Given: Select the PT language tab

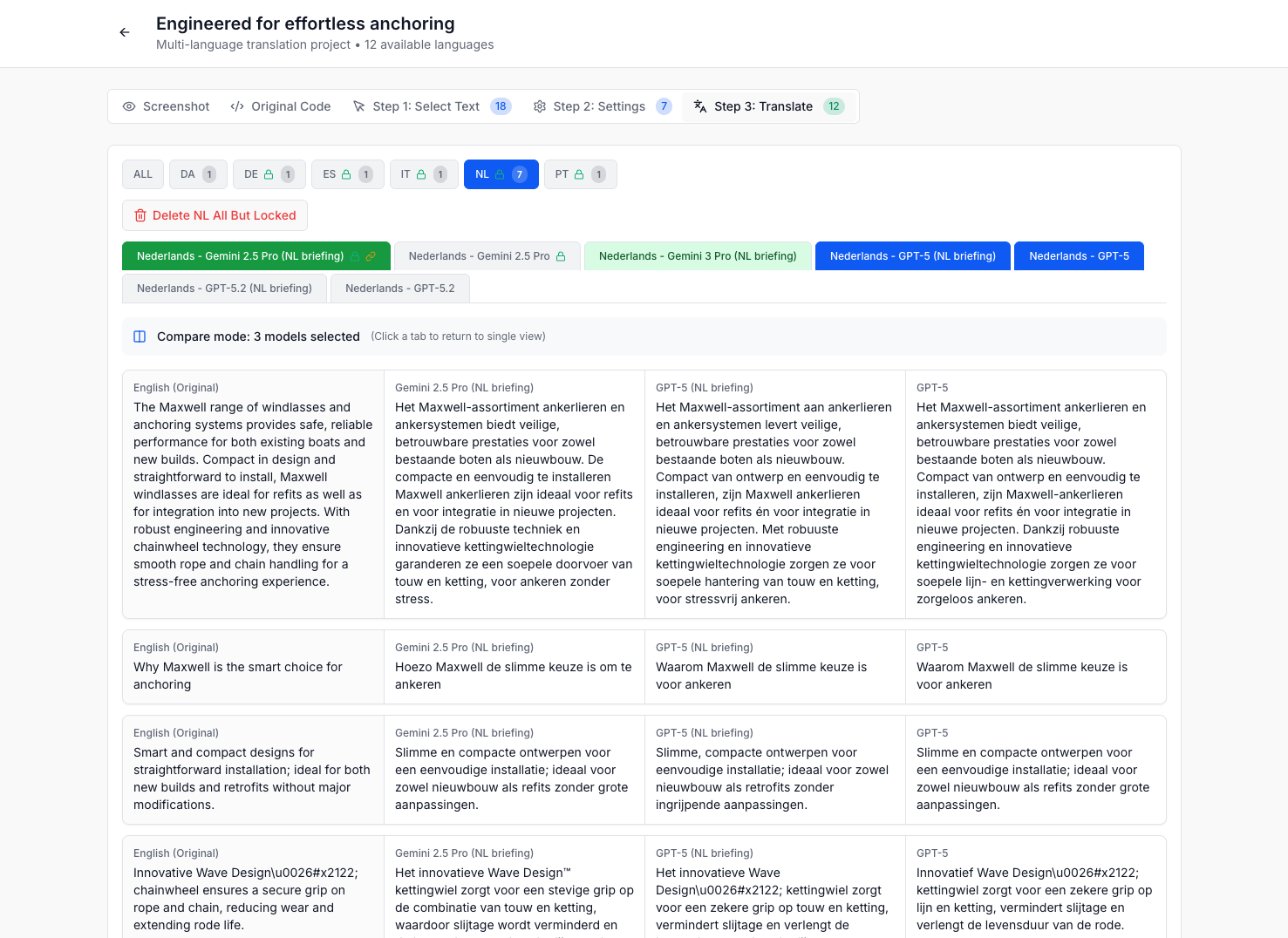Looking at the screenshot, I should point(581,174).
